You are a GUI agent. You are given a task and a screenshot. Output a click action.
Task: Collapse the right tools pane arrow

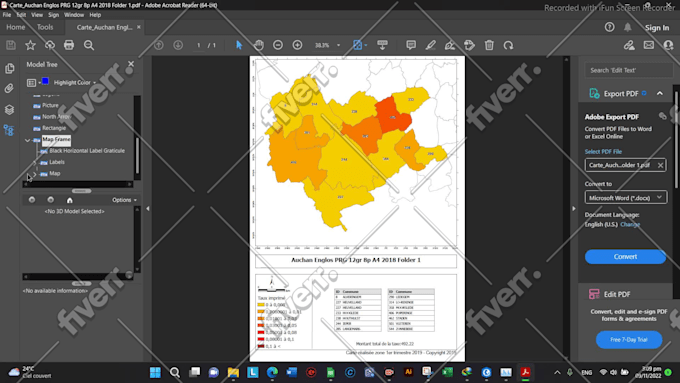tap(574, 209)
